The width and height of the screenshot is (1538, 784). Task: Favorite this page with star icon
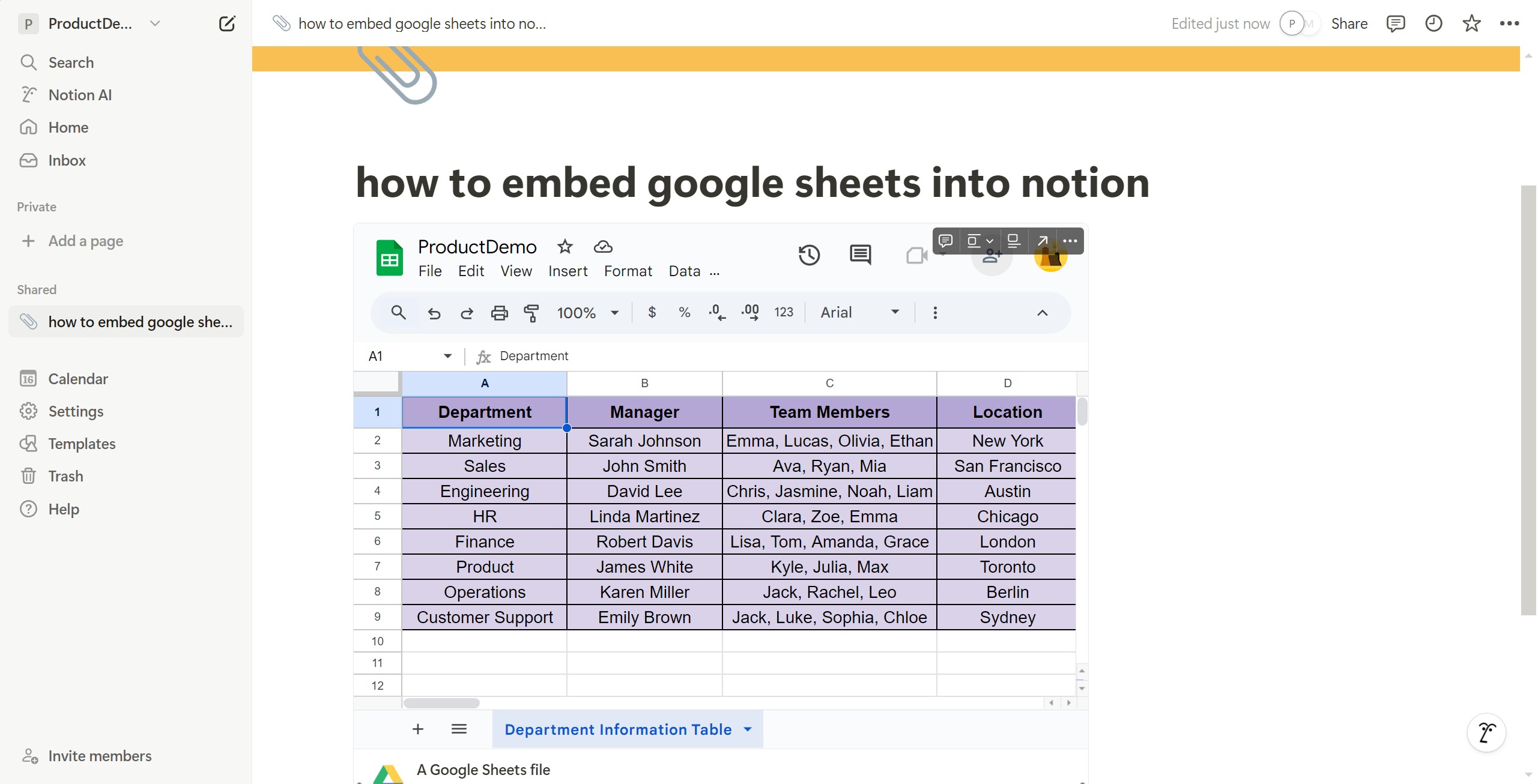pos(1471,23)
